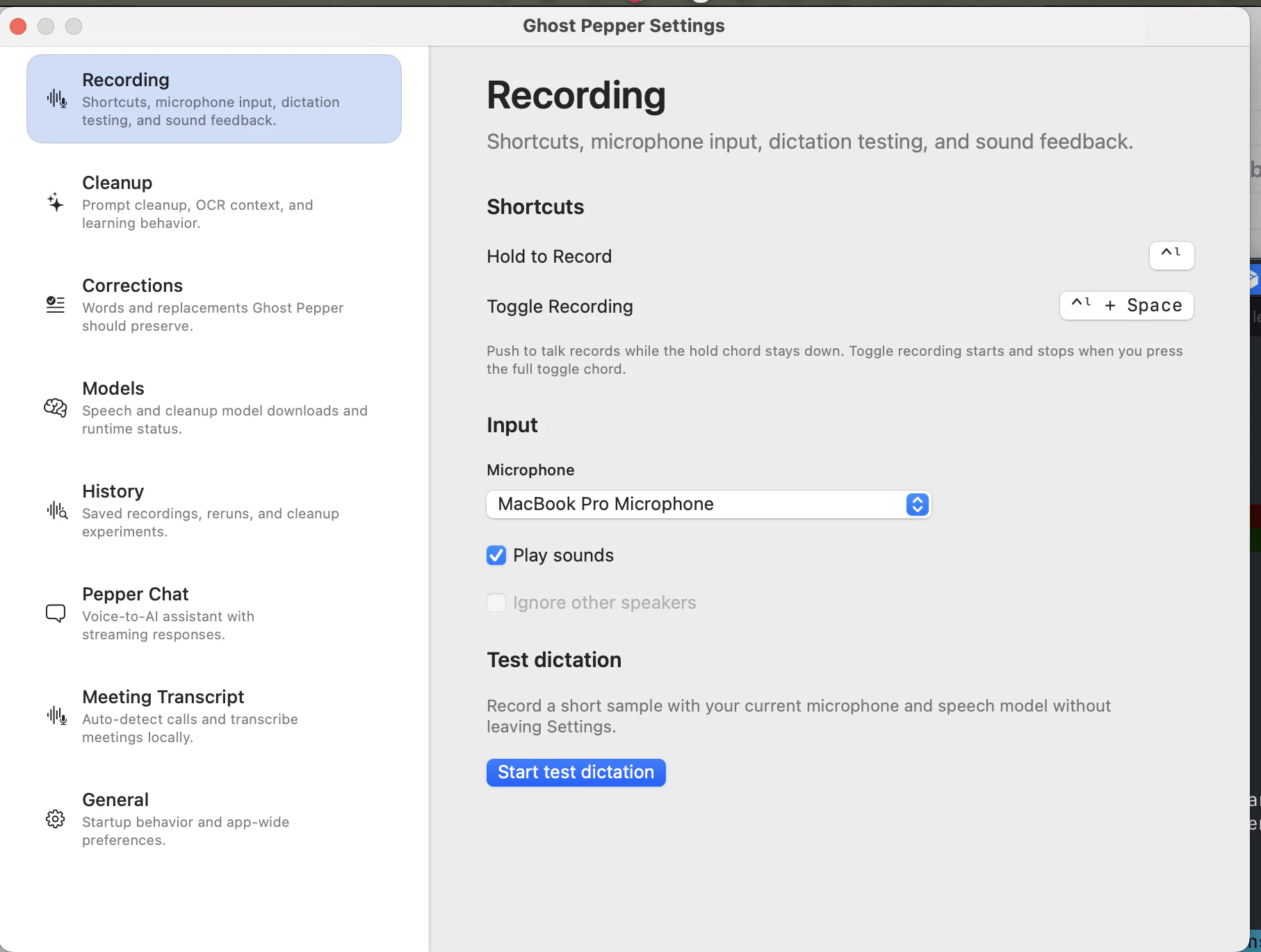Edit the Toggle Recording shortcut chord

point(1126,306)
